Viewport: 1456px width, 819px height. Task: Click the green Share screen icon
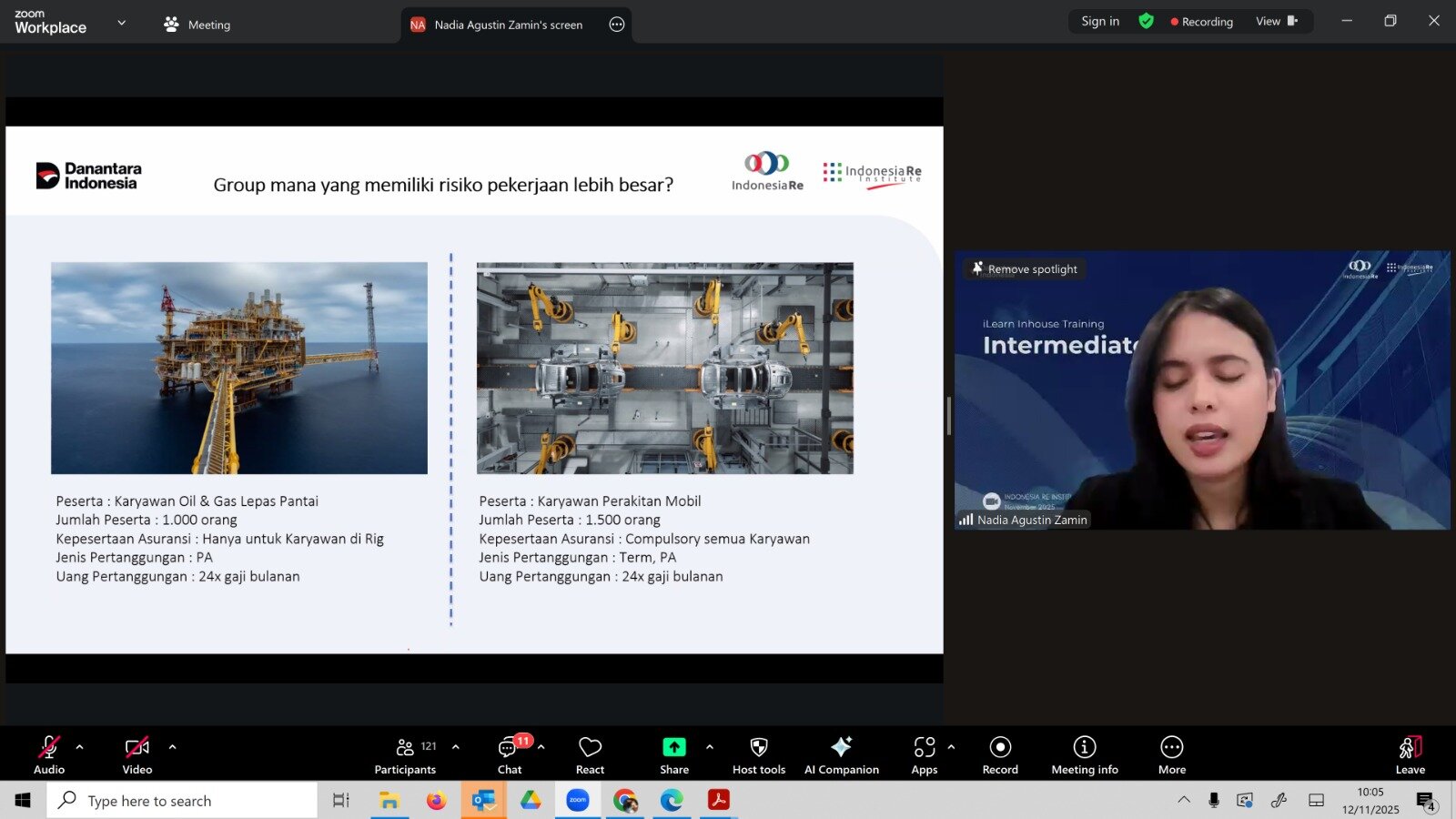(673, 747)
